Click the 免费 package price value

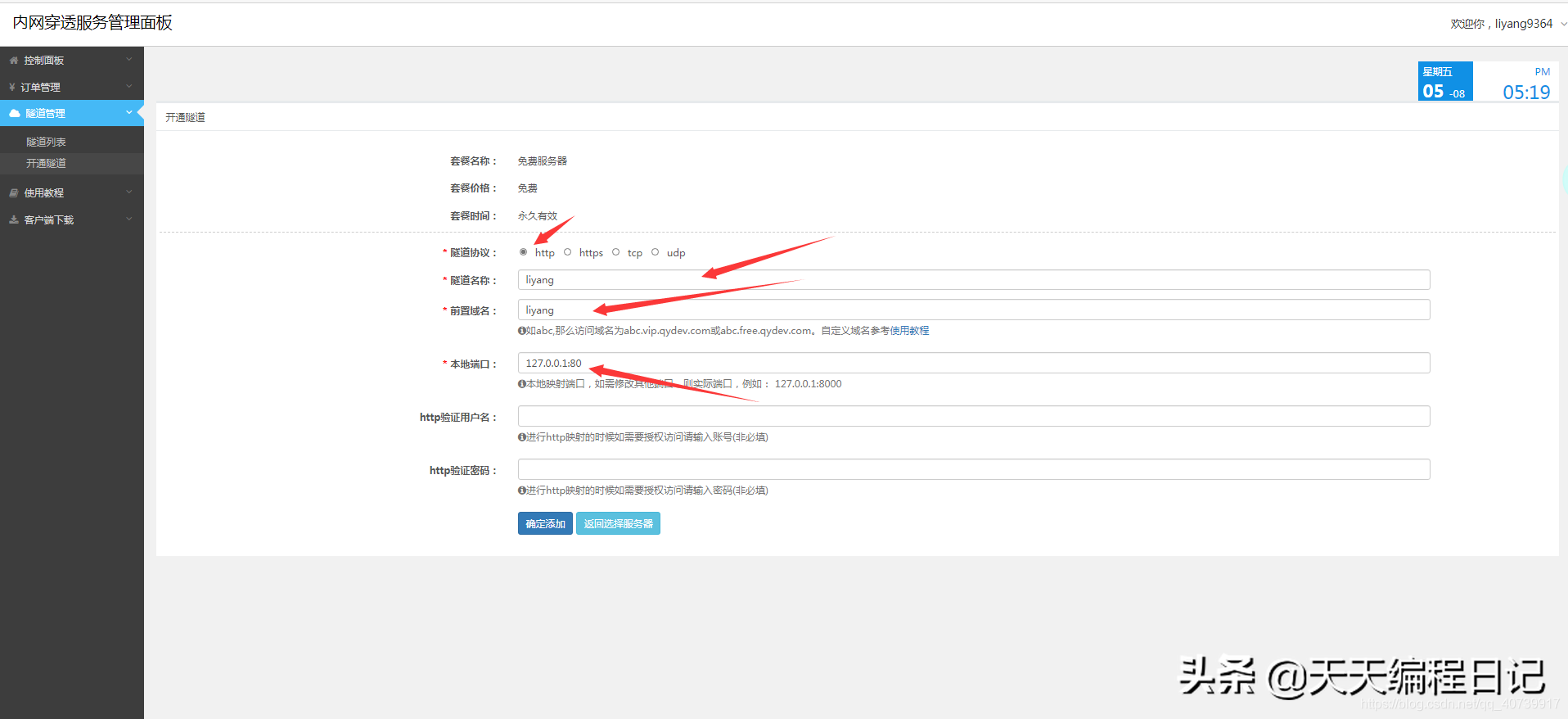coord(528,188)
